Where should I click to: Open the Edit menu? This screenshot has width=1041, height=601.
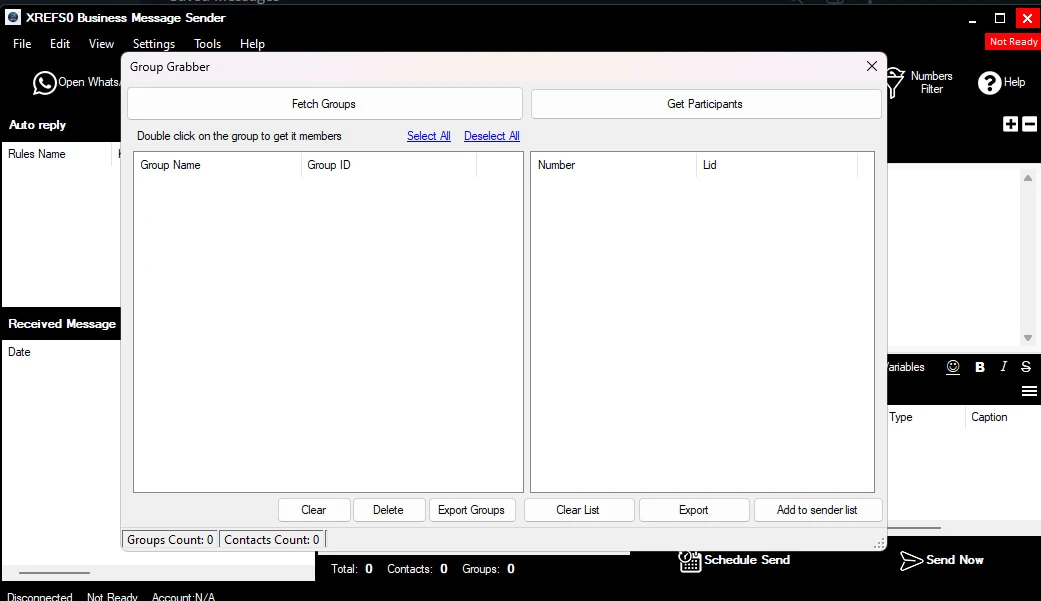click(x=60, y=44)
